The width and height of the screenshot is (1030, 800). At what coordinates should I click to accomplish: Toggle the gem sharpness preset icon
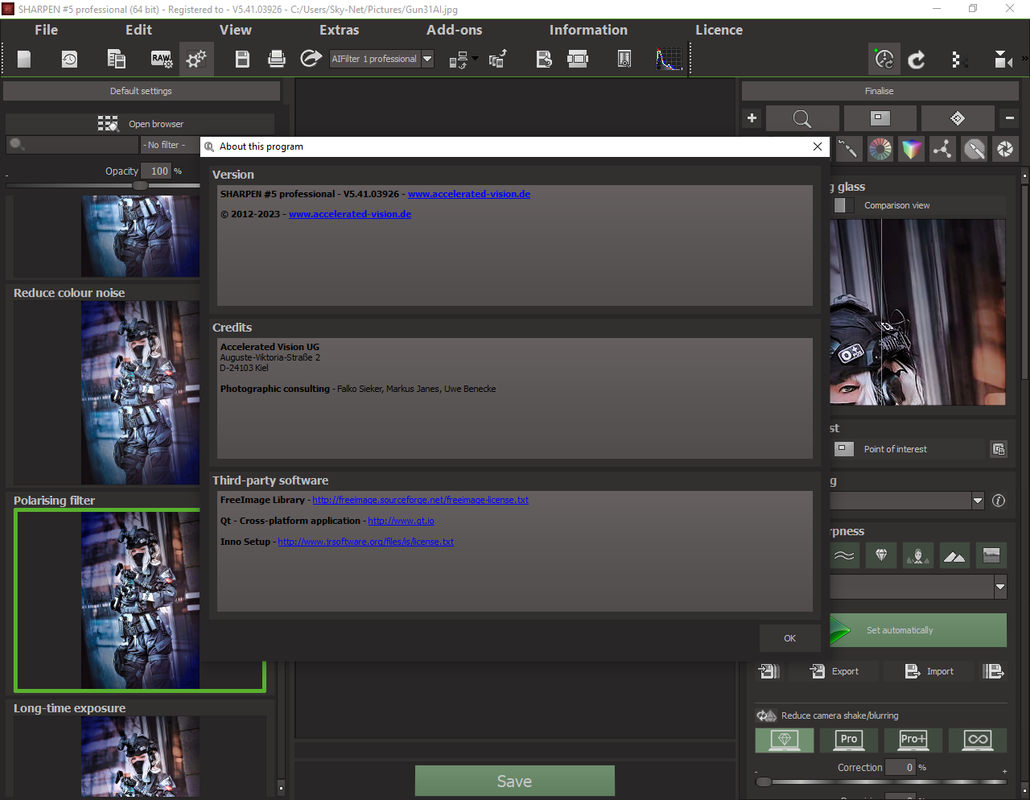click(881, 556)
